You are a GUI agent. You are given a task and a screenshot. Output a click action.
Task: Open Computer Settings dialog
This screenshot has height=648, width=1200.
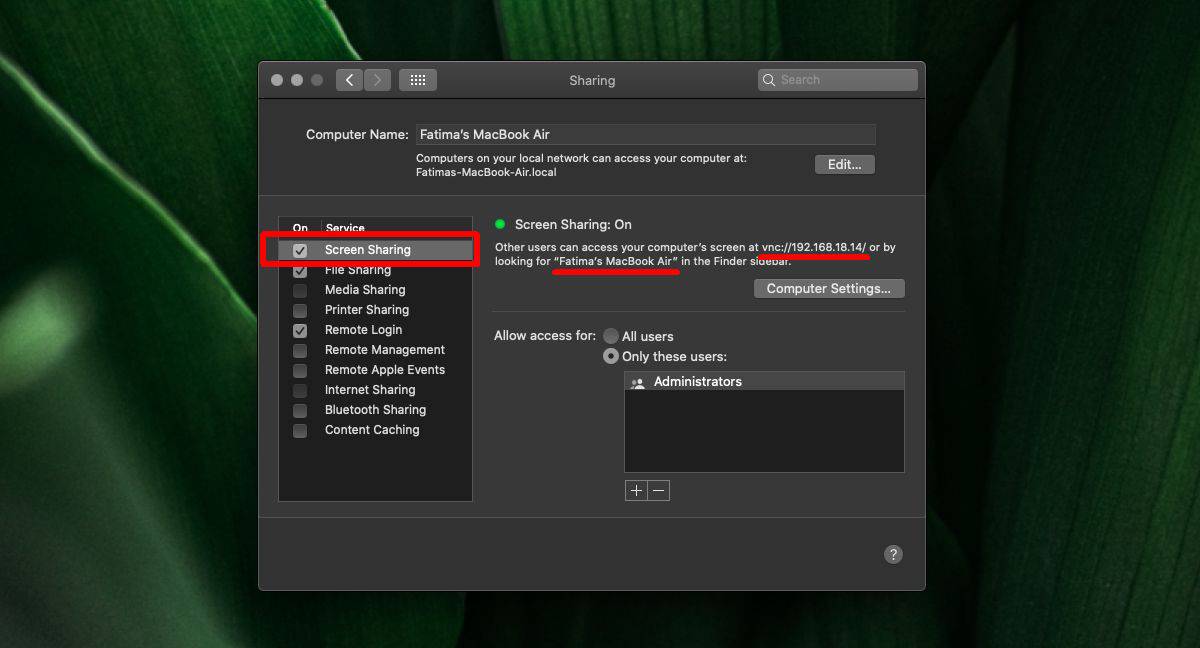pos(829,289)
